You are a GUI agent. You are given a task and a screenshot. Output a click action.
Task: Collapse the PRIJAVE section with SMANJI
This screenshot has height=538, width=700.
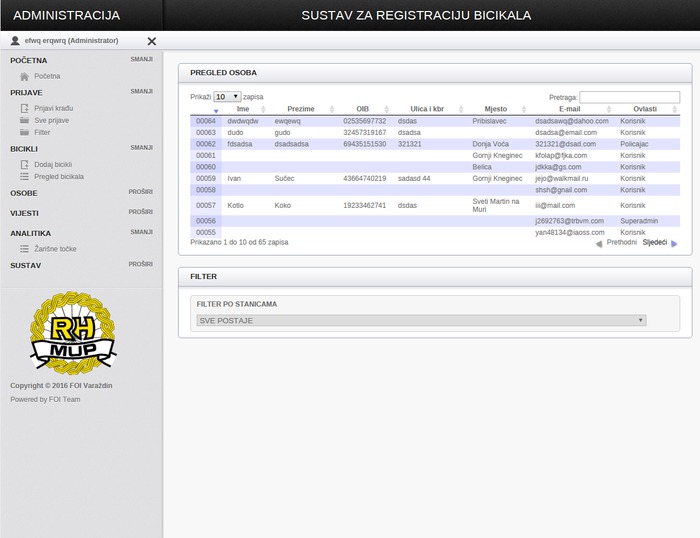[x=142, y=92]
